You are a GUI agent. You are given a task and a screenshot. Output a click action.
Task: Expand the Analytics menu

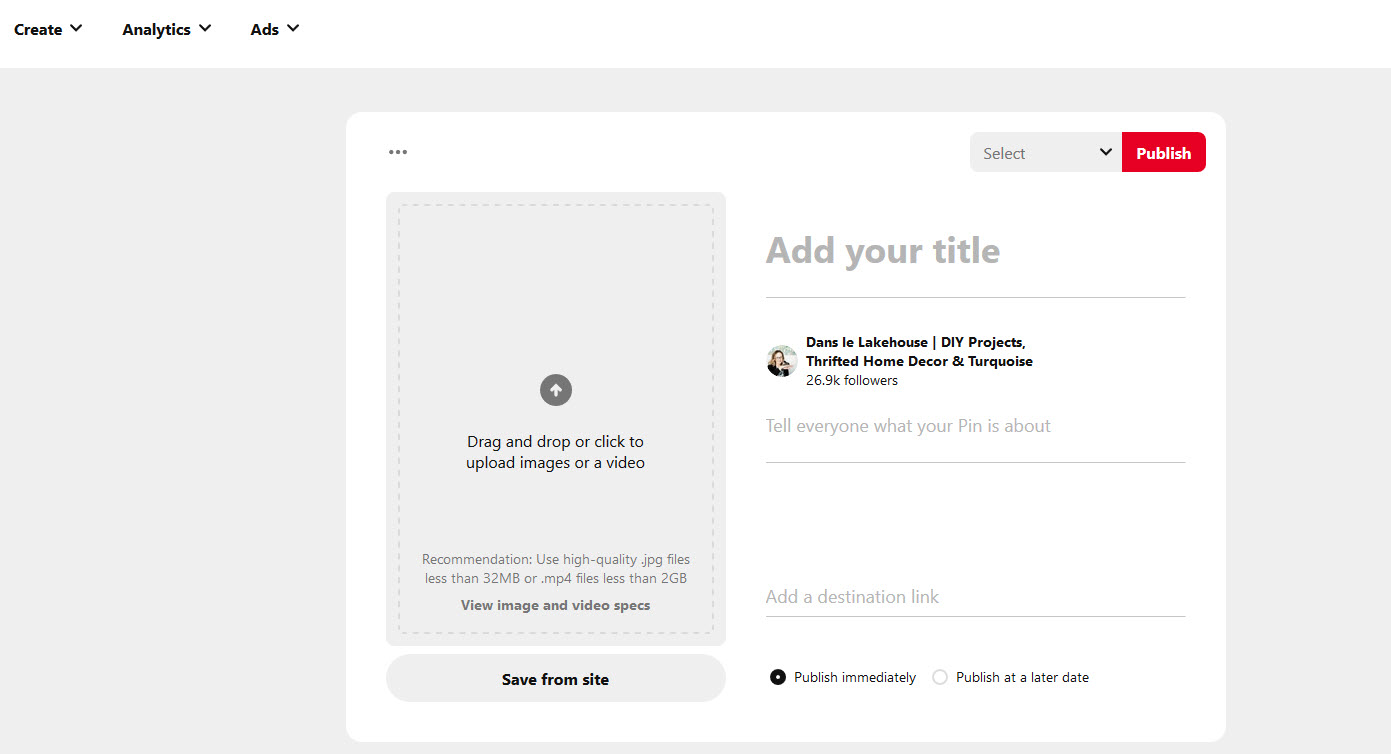tap(166, 29)
